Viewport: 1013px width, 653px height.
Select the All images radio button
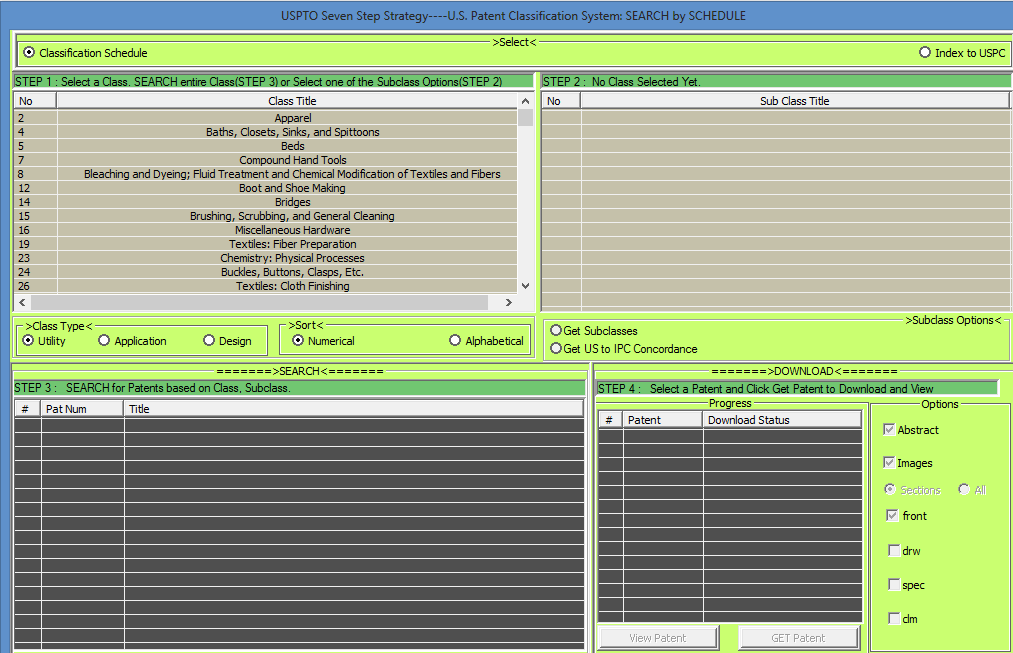pyautogui.click(x=964, y=489)
